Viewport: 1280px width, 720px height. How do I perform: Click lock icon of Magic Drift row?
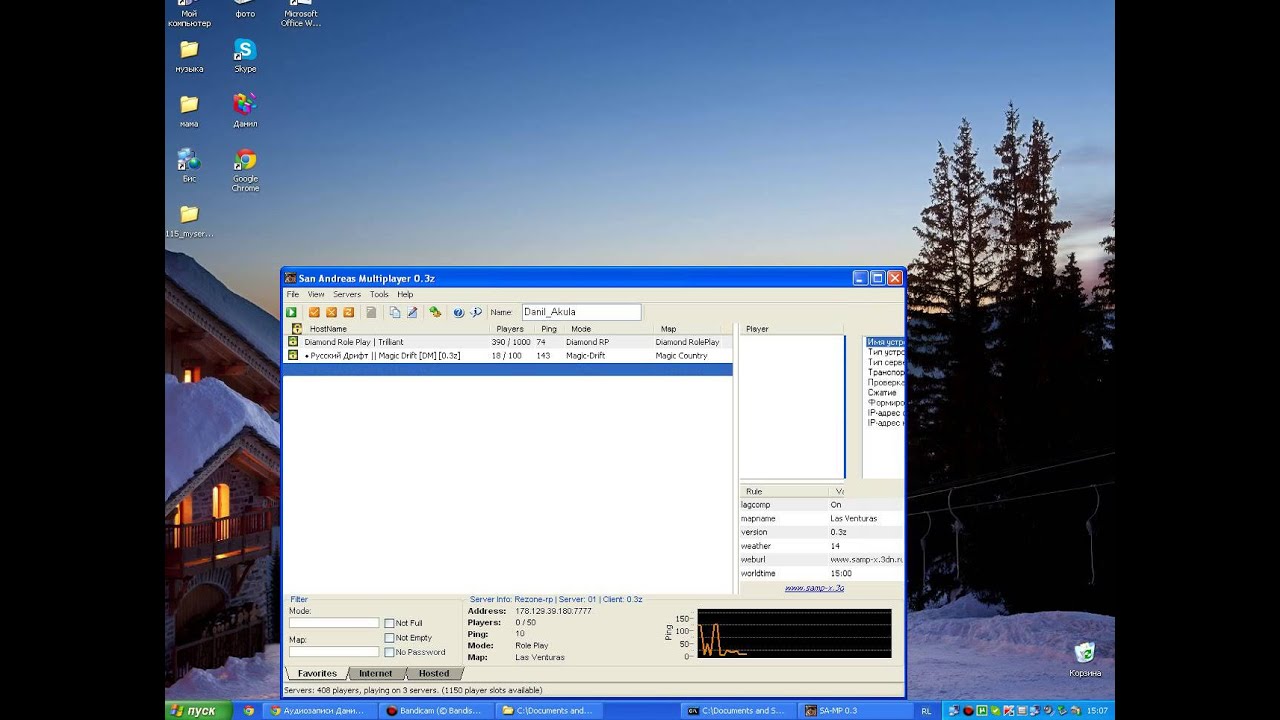[293, 355]
